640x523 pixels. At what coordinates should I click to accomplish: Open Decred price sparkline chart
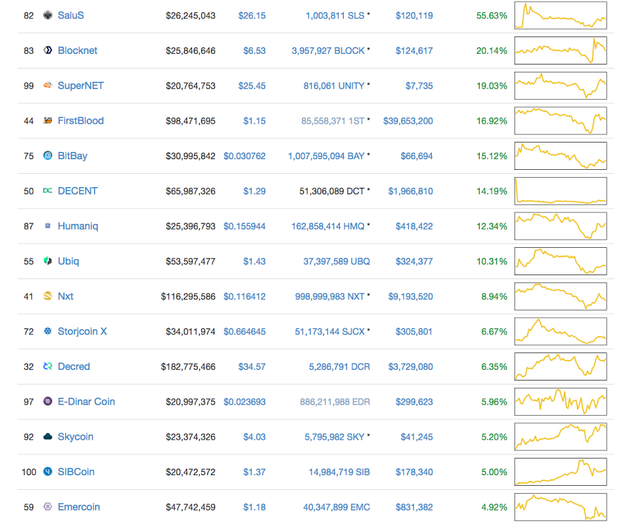pos(560,367)
